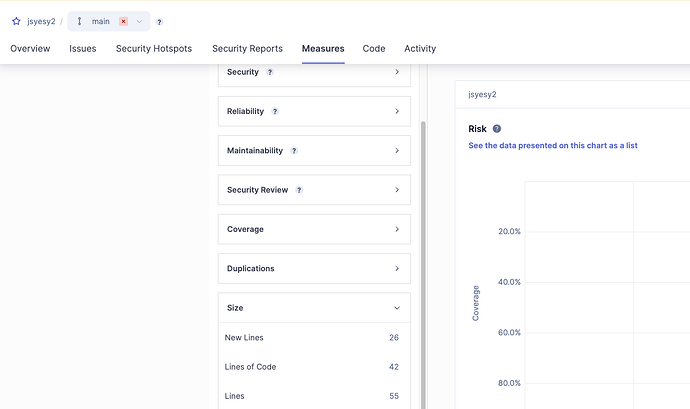Open 'See the data presented on this chart as a list'
Image resolution: width=690 pixels, height=409 pixels.
(x=553, y=145)
